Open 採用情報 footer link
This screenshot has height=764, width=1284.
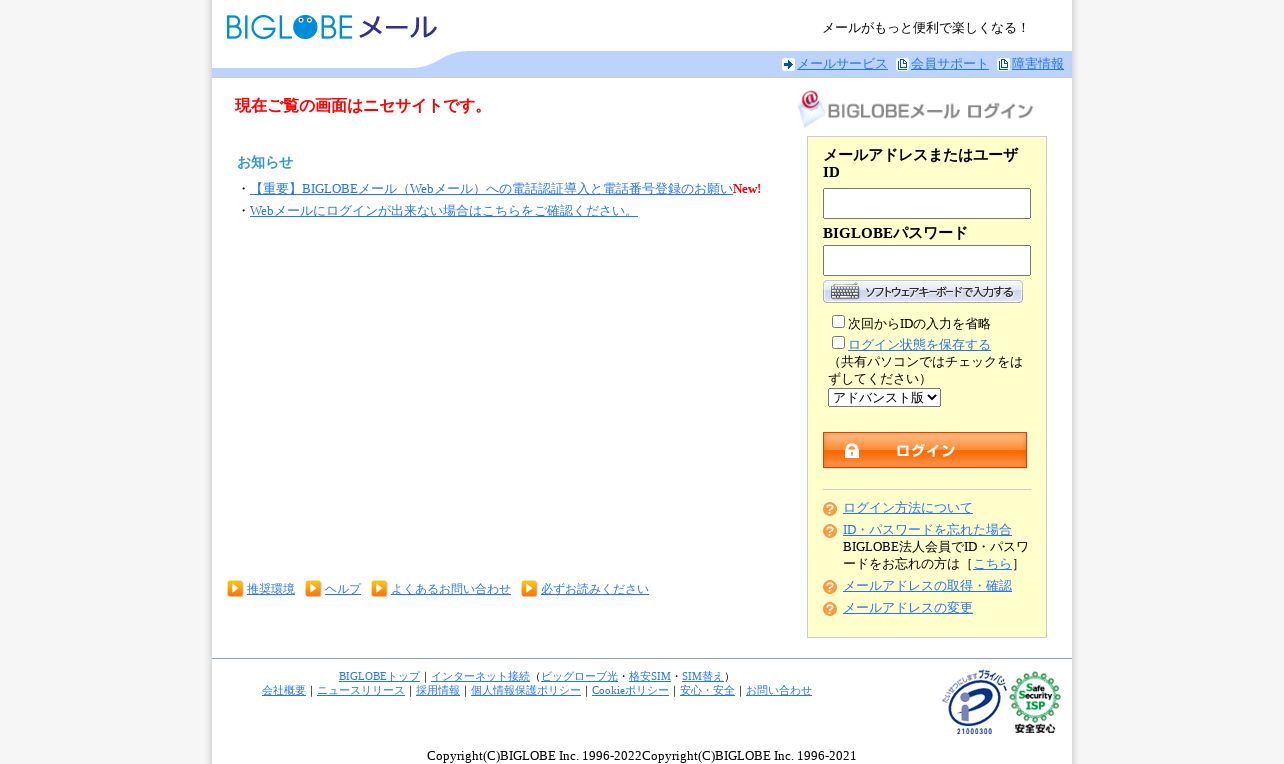click(x=438, y=690)
